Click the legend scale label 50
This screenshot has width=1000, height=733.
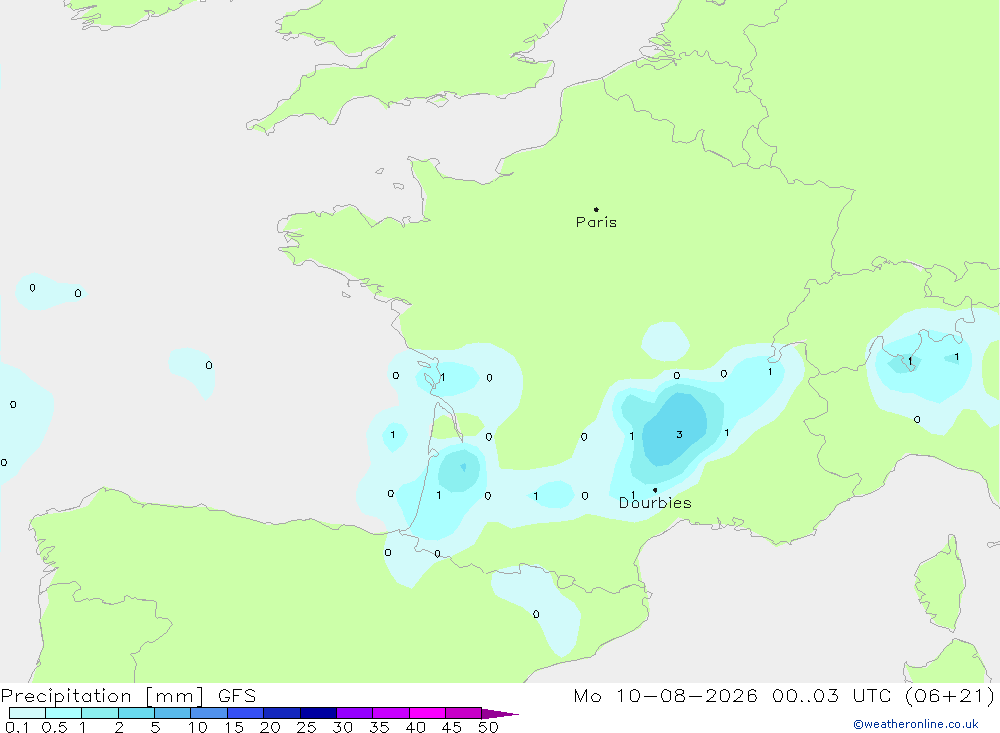coord(489,727)
